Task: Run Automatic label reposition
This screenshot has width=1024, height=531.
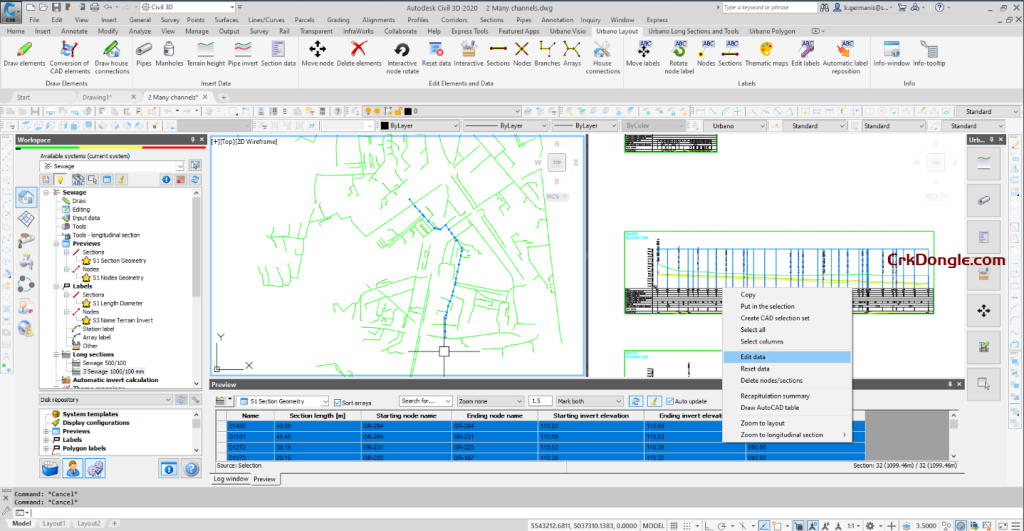Action: (845, 57)
